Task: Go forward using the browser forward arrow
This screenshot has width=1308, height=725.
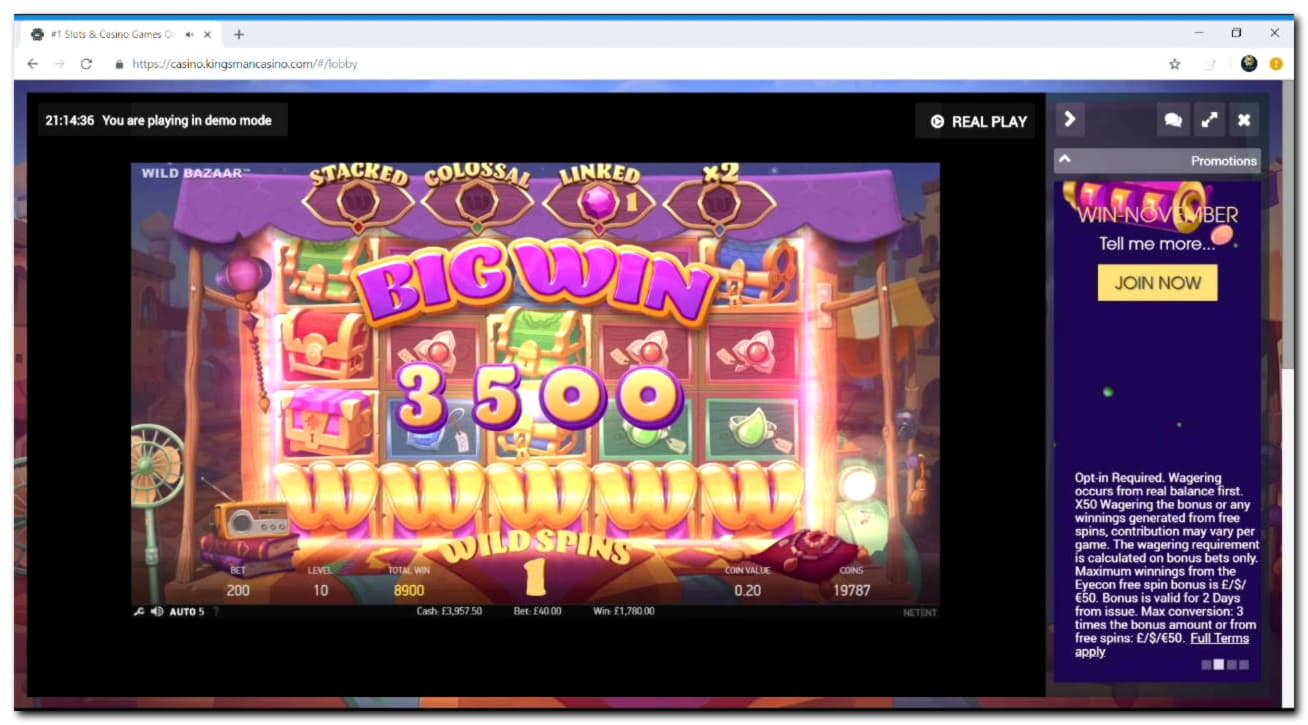Action: click(x=59, y=63)
